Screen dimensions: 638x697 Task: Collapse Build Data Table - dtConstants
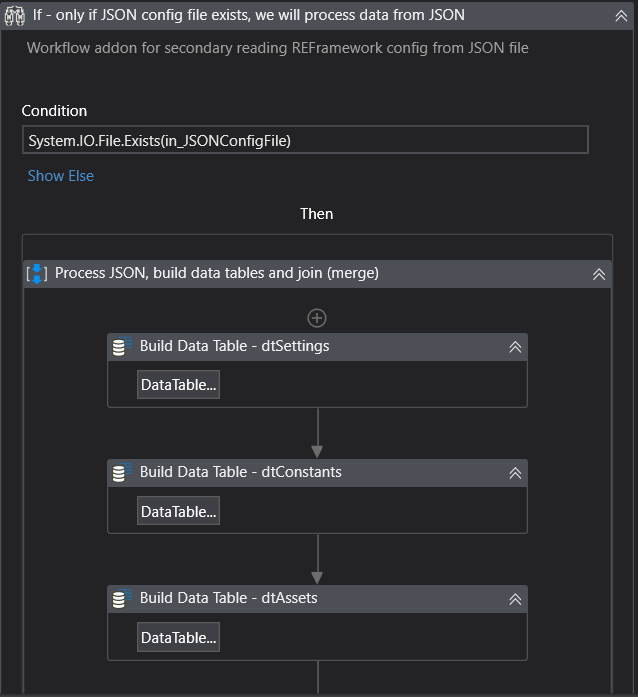(x=515, y=473)
